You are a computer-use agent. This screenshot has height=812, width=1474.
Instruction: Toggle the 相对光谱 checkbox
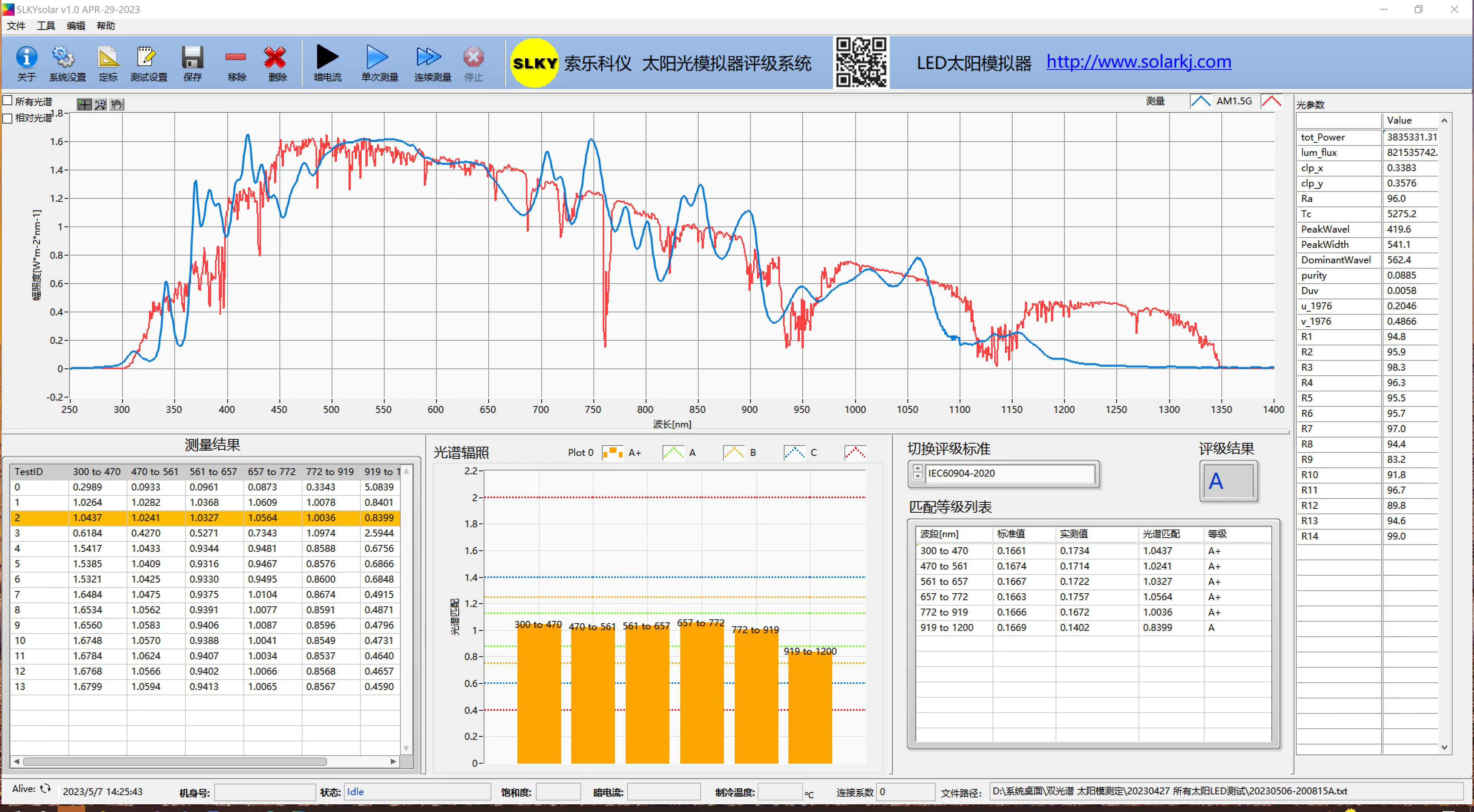(x=8, y=118)
